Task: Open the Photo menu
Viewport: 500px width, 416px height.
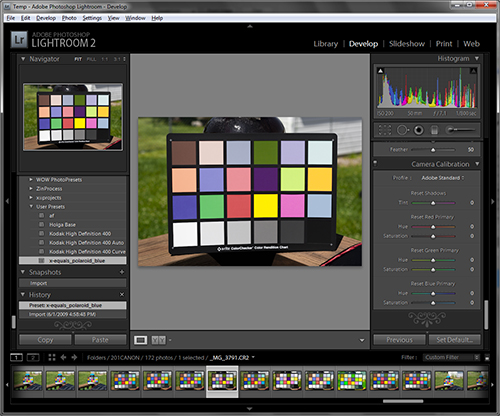Action: tap(69, 18)
